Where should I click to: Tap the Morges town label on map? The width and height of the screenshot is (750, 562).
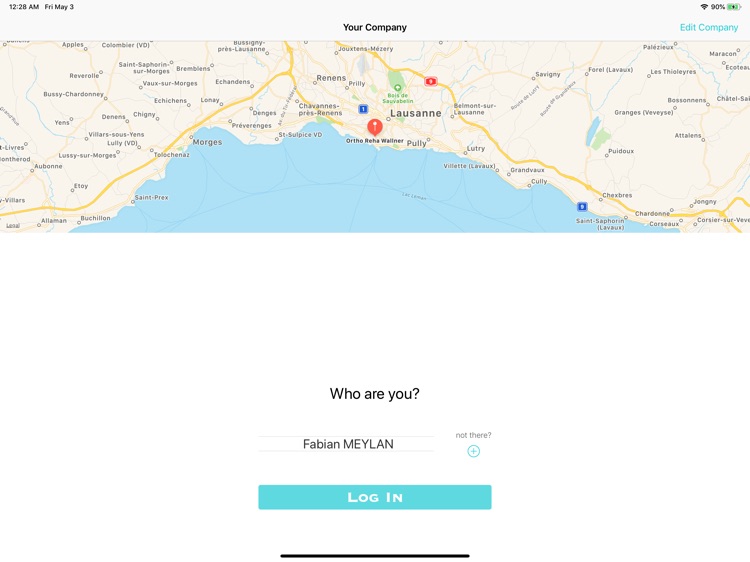(x=208, y=142)
